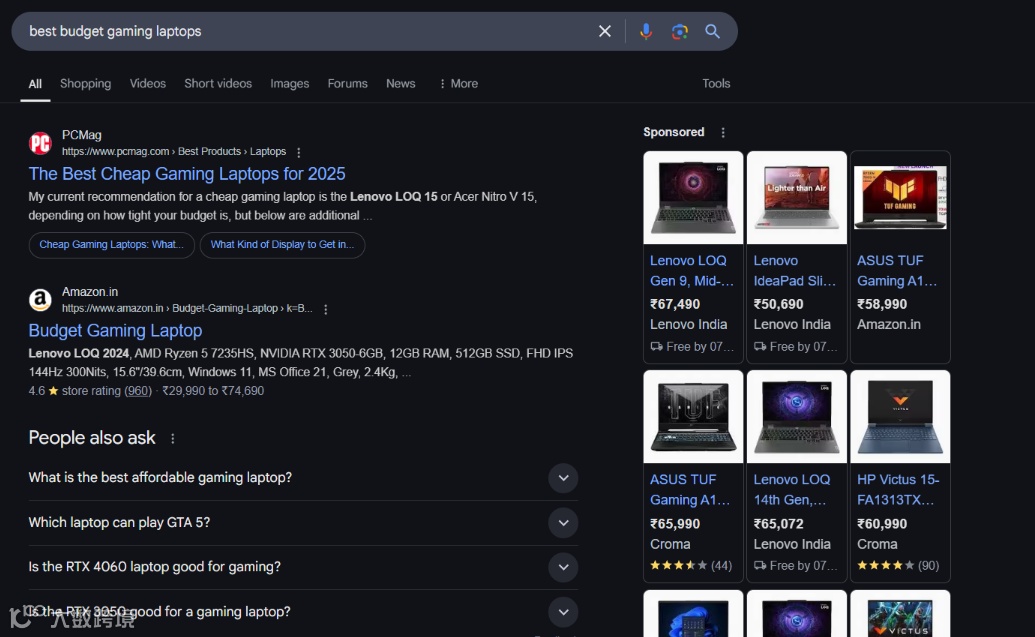Open three-dot menu beside PCMag URL
This screenshot has height=637, width=1035.
pos(298,152)
